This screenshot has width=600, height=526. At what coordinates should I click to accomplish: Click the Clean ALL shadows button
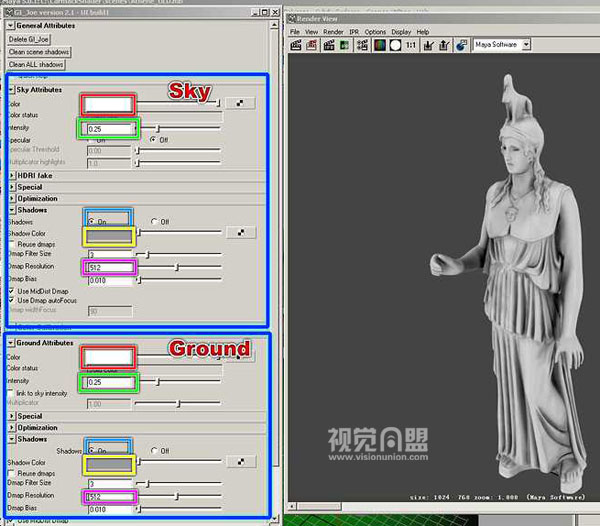click(36, 65)
